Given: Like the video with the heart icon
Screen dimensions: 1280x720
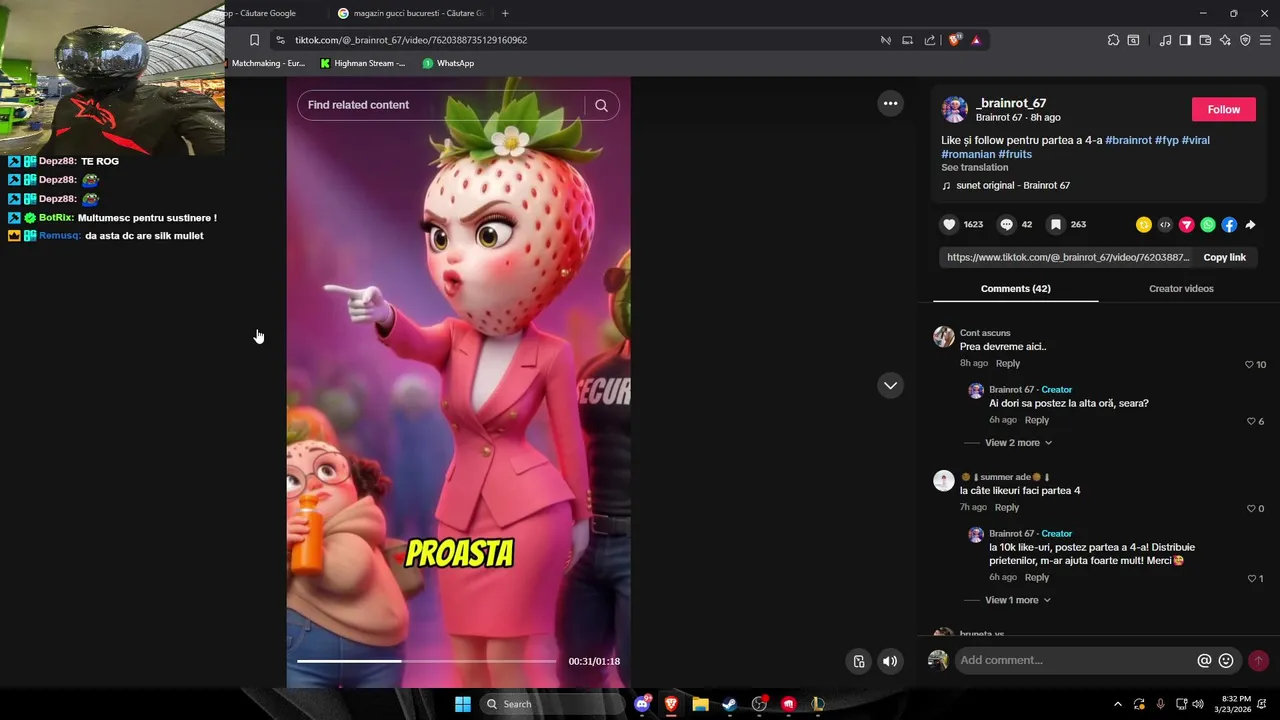Looking at the screenshot, I should [950, 225].
